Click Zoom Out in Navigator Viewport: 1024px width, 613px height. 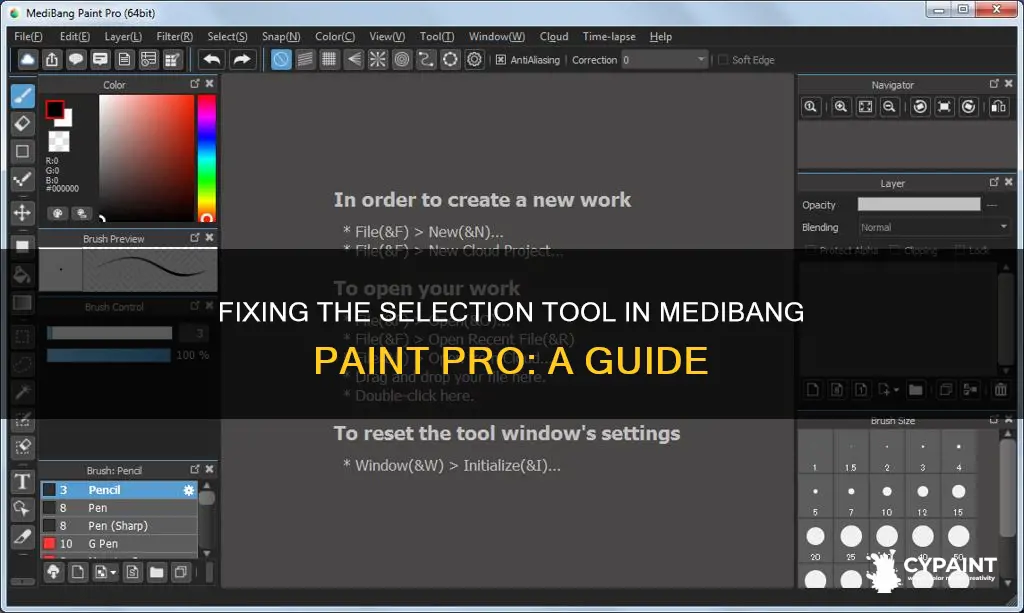click(889, 107)
